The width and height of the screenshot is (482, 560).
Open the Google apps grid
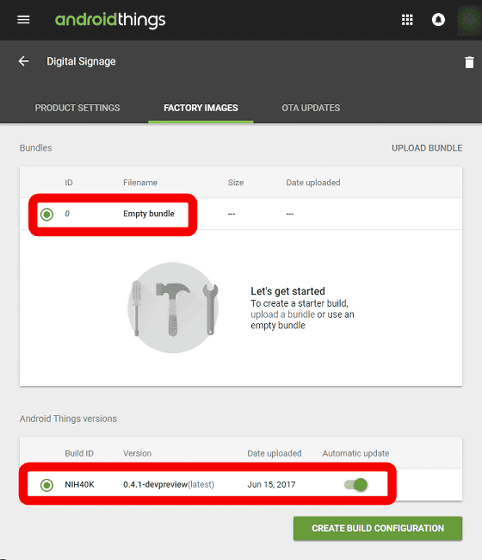[x=407, y=20]
